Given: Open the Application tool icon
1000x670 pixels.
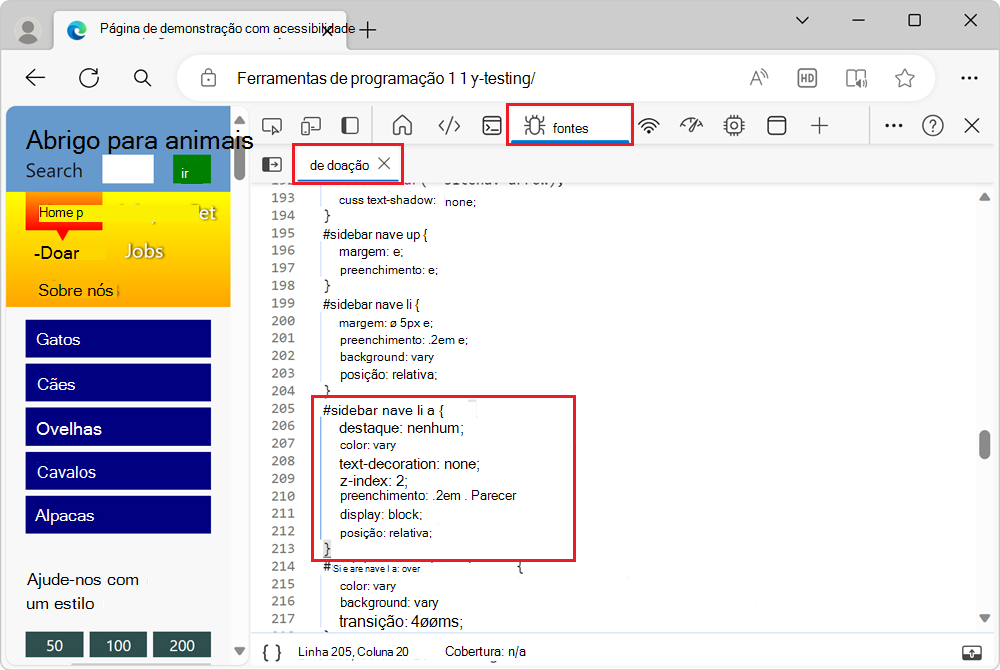Looking at the screenshot, I should tap(777, 126).
